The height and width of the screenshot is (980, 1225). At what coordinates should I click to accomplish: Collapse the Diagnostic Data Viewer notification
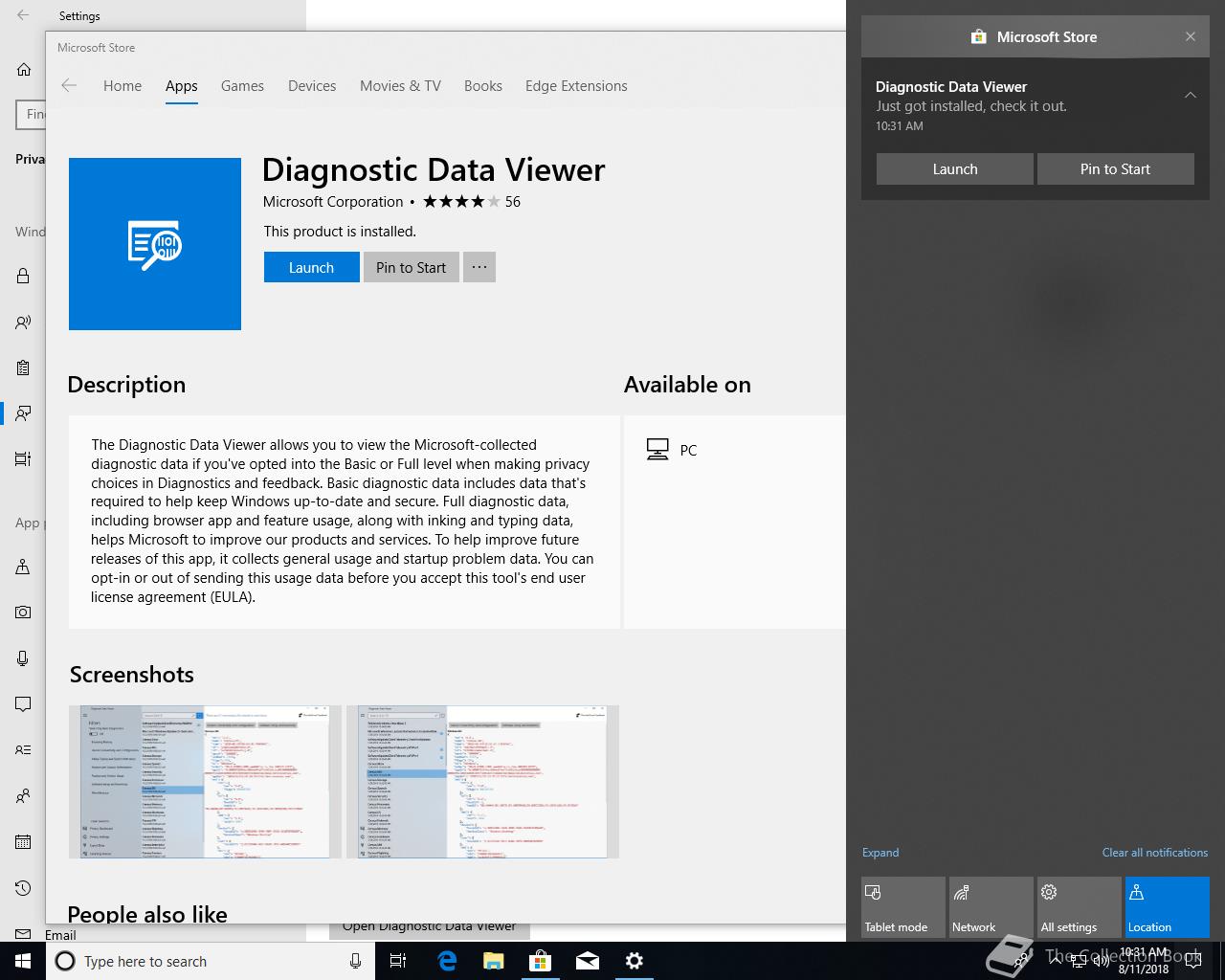(1191, 95)
